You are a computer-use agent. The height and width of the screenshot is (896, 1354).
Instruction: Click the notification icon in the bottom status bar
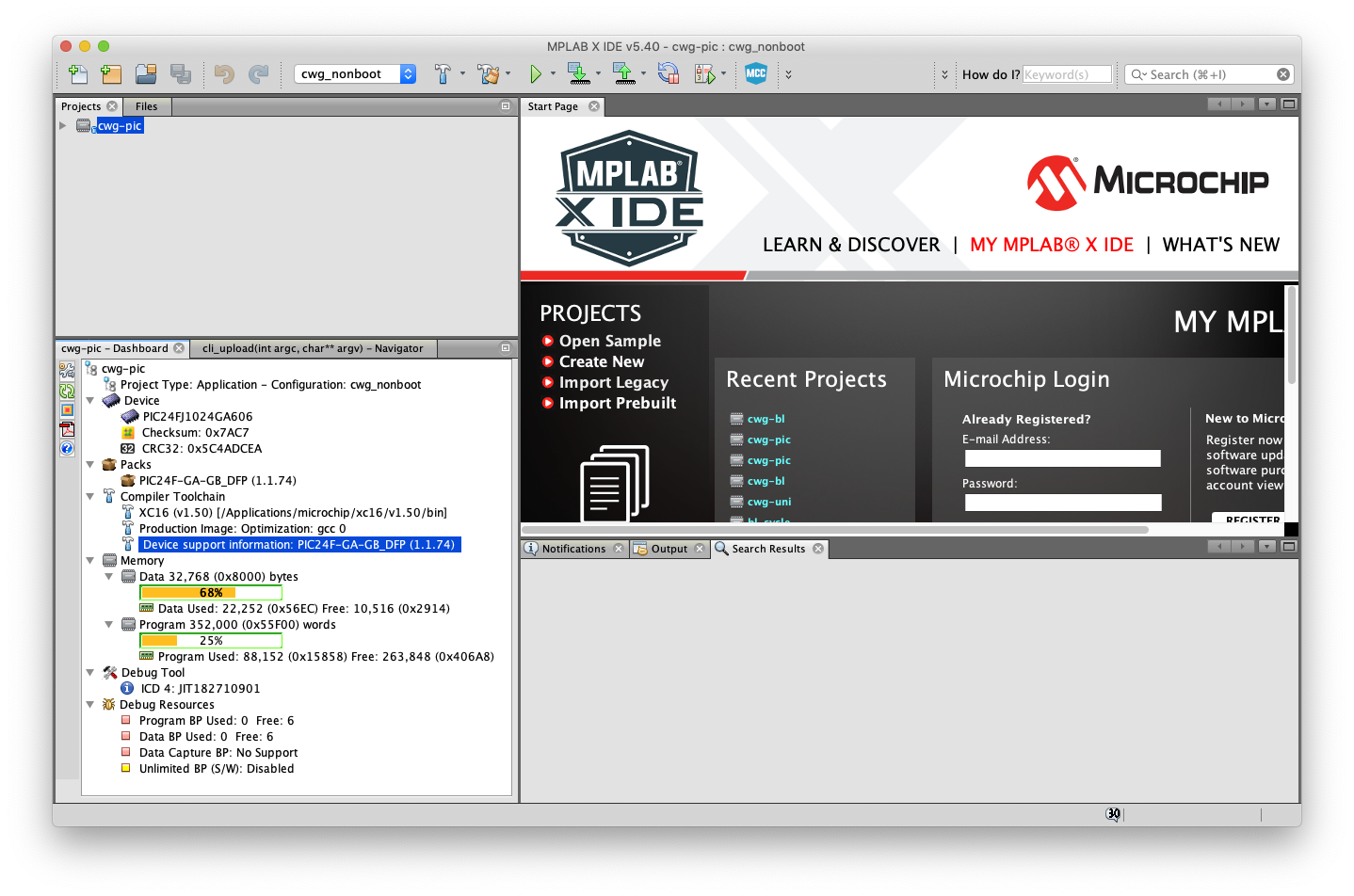point(1114,814)
